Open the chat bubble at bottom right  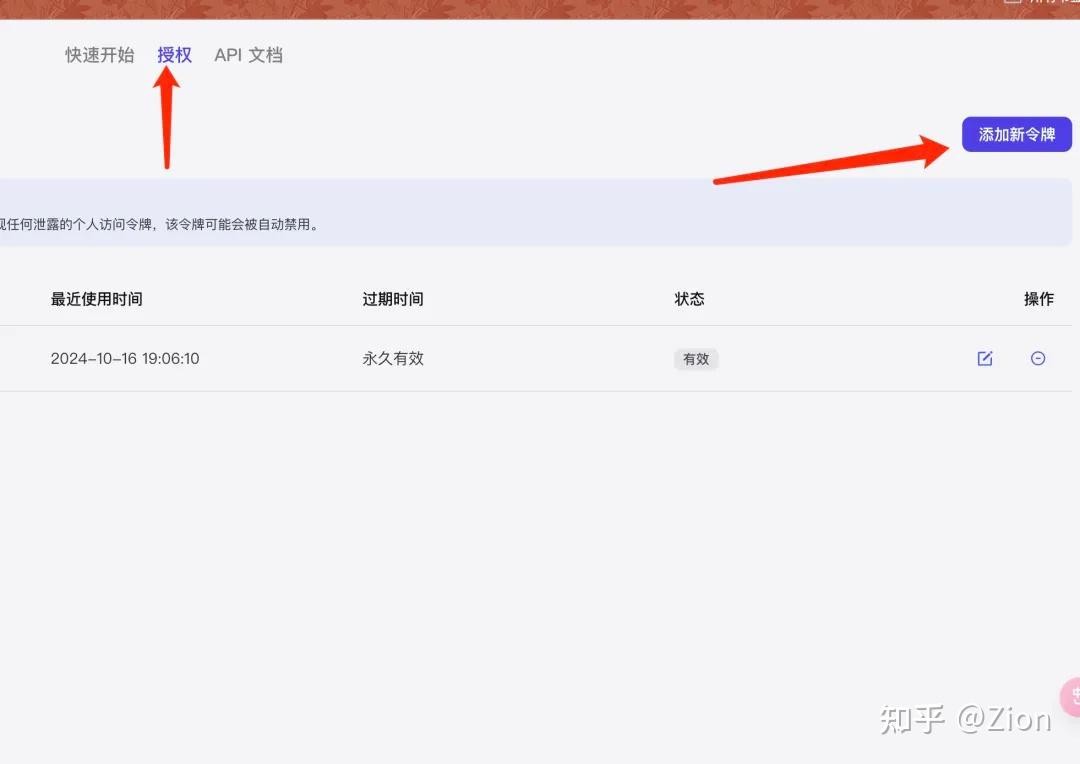[1073, 697]
